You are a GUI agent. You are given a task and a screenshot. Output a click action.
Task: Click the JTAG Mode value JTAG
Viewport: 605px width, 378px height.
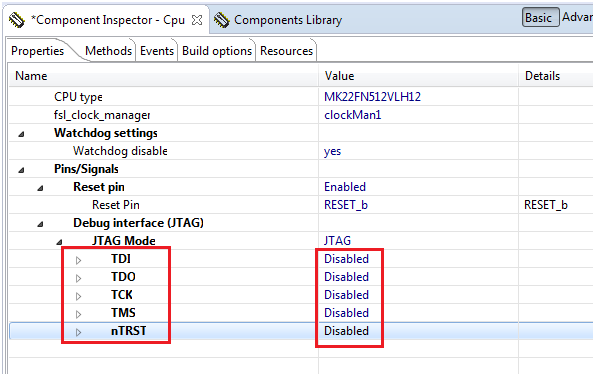(x=337, y=241)
